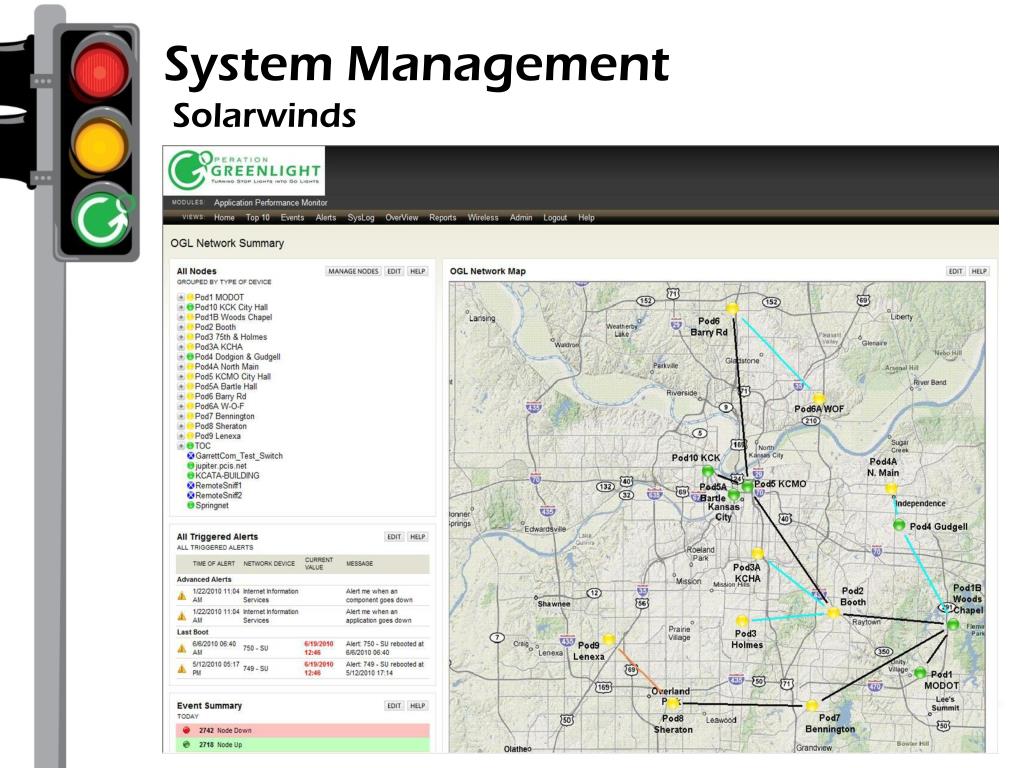Image resolution: width=1024 pixels, height=768 pixels.
Task: Expand the Pod5 KCMO City Hall group
Action: tap(181, 377)
